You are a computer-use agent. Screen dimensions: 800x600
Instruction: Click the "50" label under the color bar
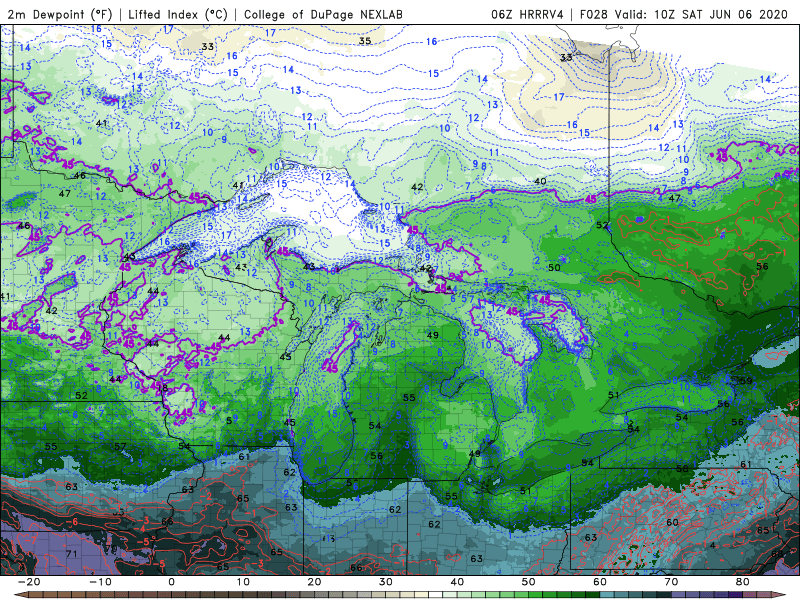(529, 582)
